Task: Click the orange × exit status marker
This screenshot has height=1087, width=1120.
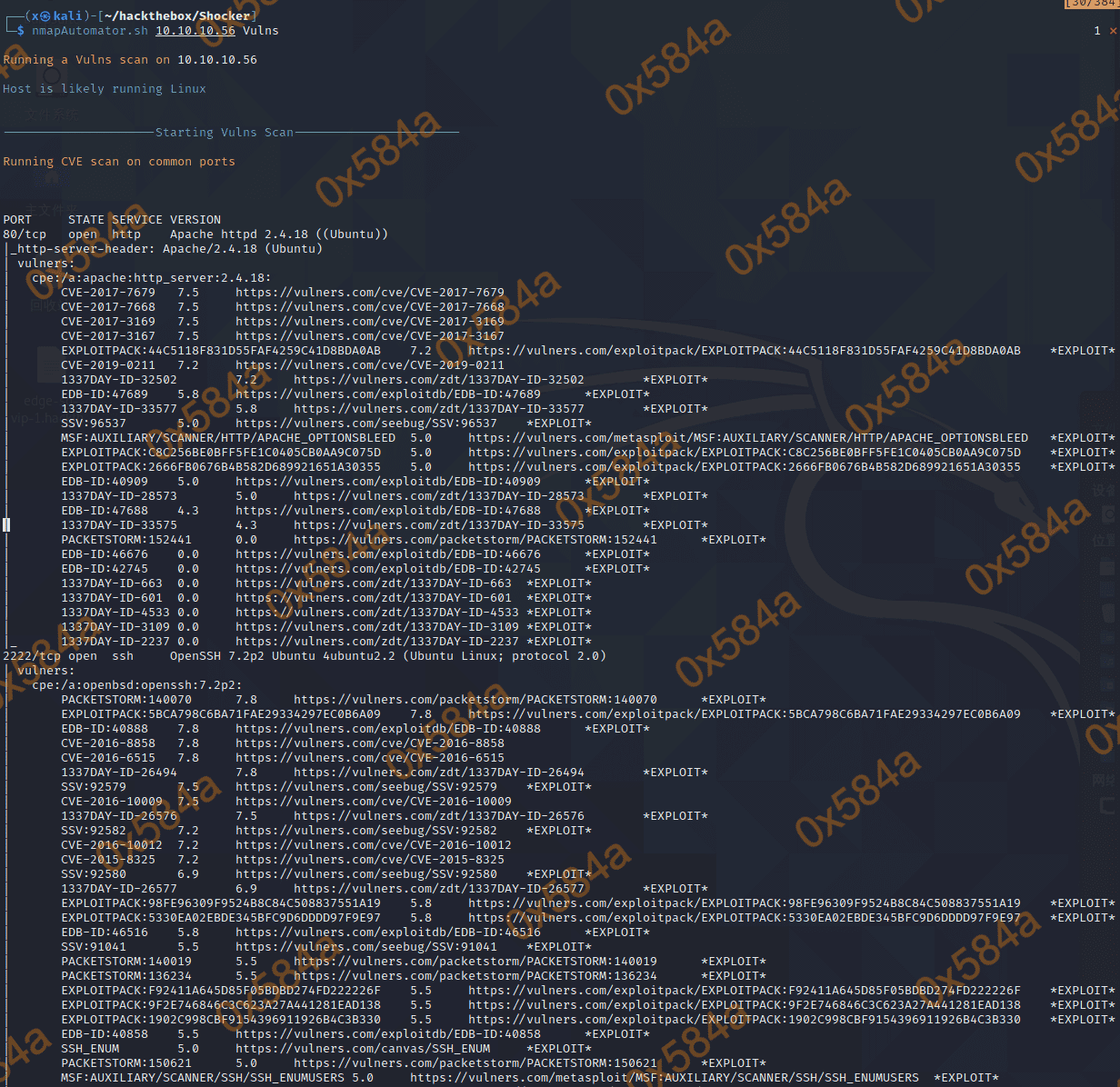Action: (1113, 31)
